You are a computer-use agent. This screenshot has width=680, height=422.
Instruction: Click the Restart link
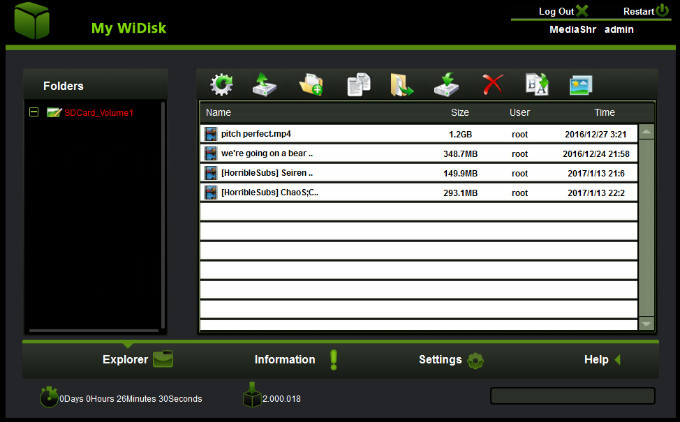pos(638,12)
